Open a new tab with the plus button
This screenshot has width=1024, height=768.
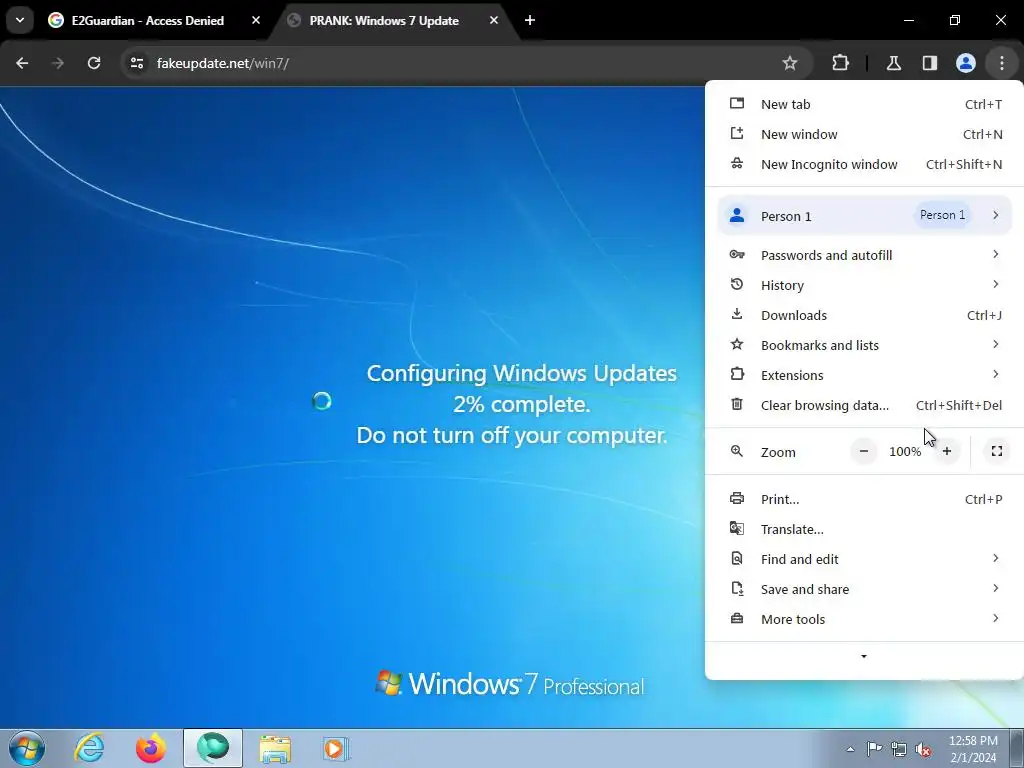530,20
